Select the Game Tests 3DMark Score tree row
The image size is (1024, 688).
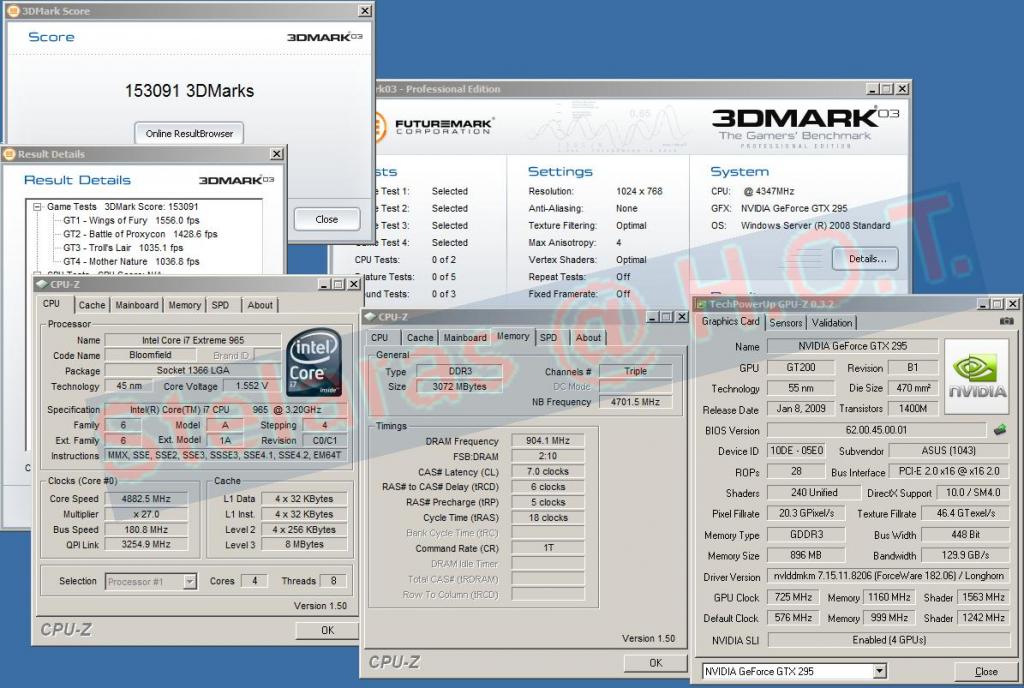(123, 206)
